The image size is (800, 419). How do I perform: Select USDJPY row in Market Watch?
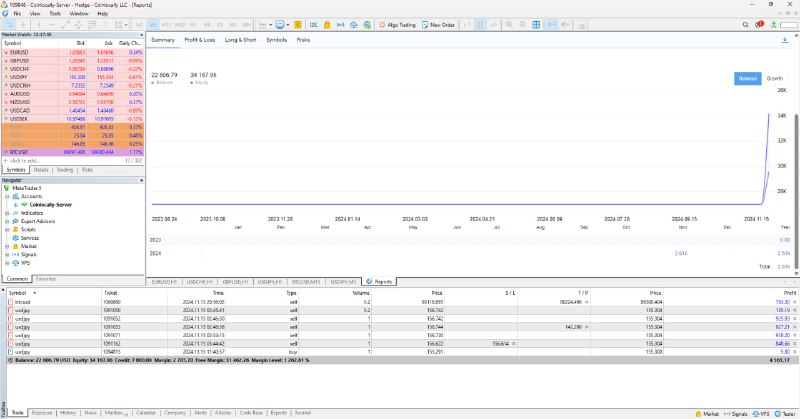pos(72,77)
